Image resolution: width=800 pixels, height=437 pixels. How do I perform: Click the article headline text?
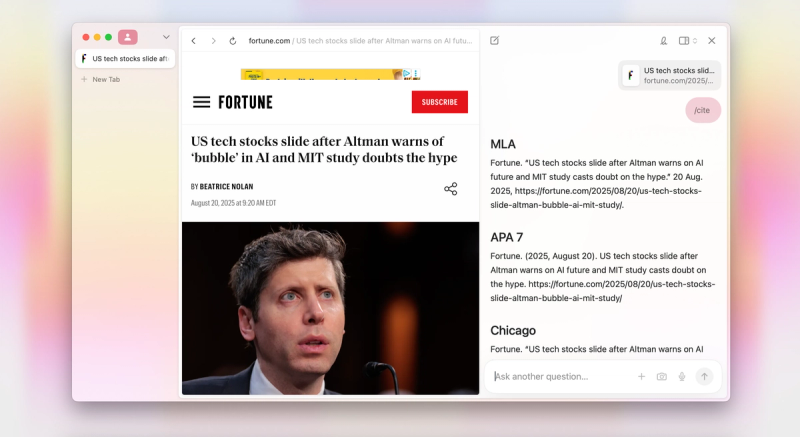tap(324, 149)
